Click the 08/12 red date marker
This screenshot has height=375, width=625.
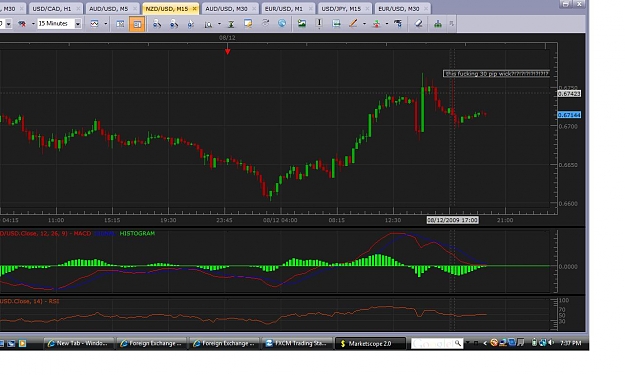click(x=227, y=51)
